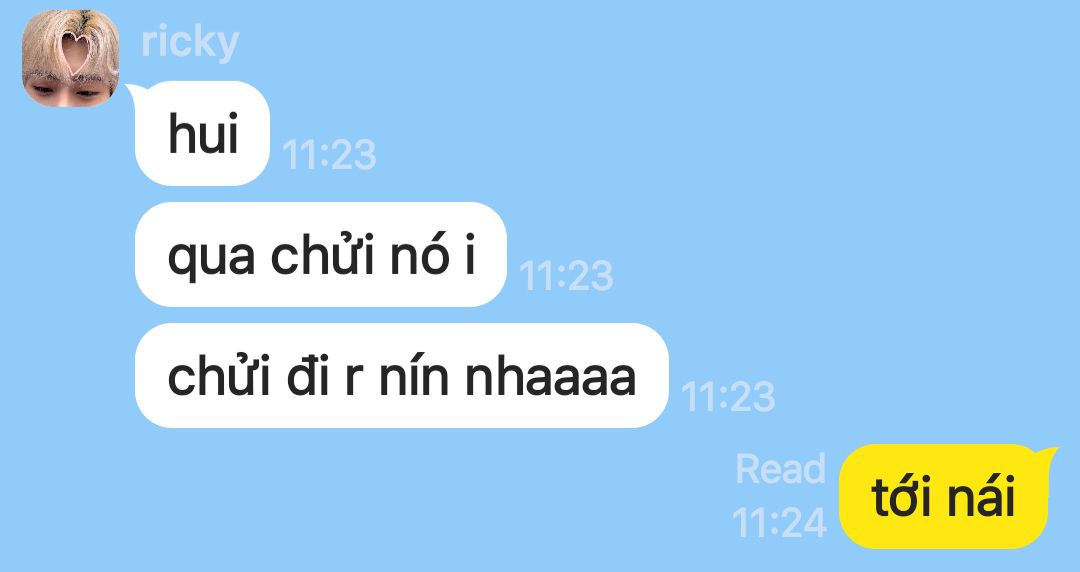Open ricky's profile picture
The width and height of the screenshot is (1080, 572).
tap(70, 58)
